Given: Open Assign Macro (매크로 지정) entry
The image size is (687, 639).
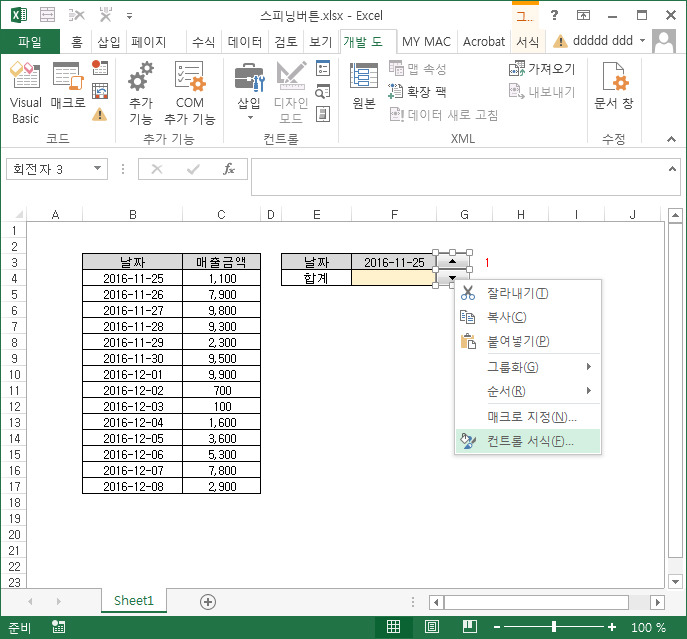Looking at the screenshot, I should tap(528, 417).
